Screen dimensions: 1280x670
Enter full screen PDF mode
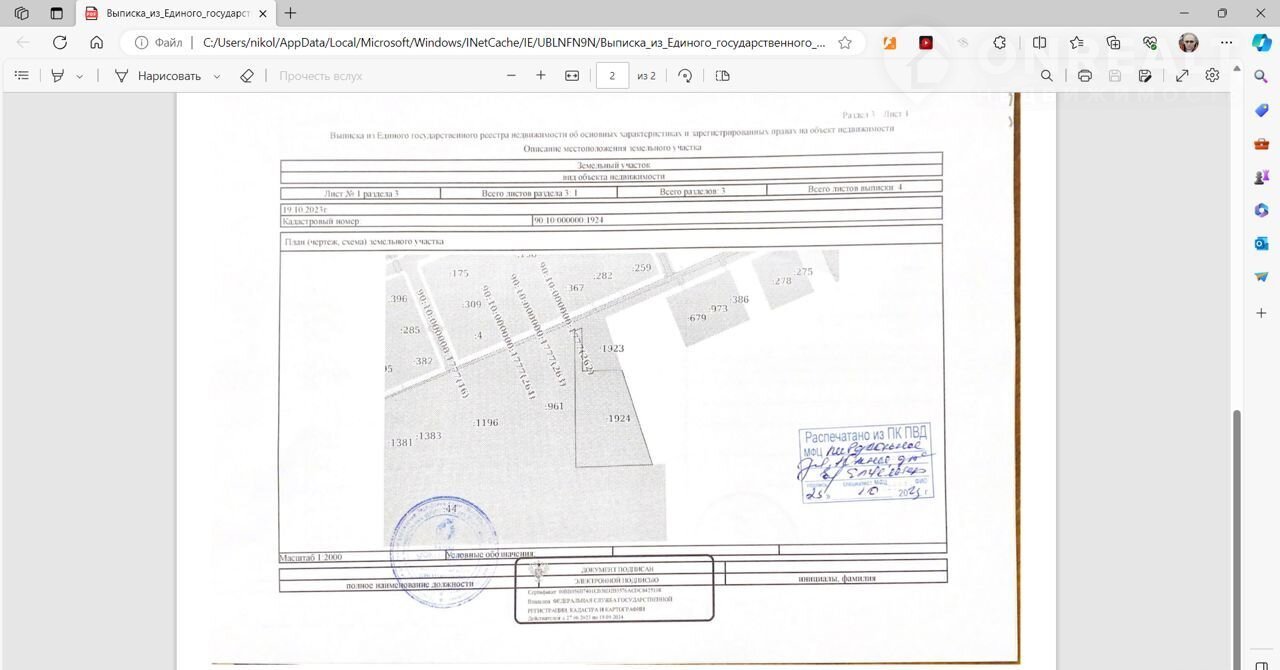[x=1182, y=76]
